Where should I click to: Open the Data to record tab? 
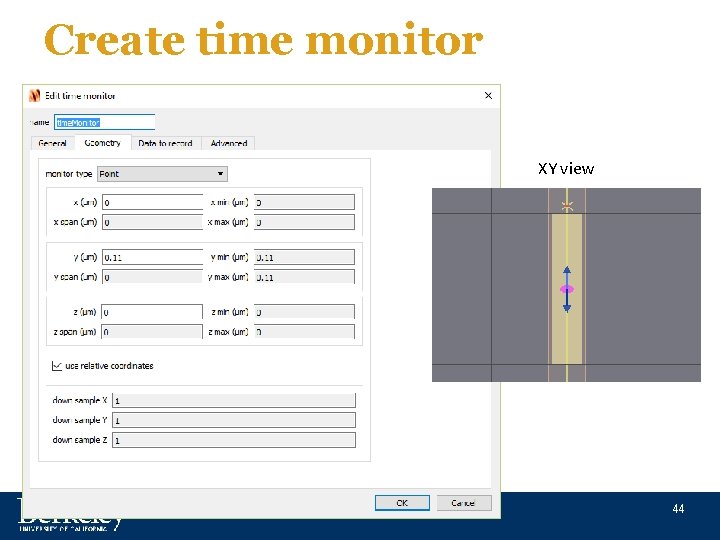click(x=165, y=143)
